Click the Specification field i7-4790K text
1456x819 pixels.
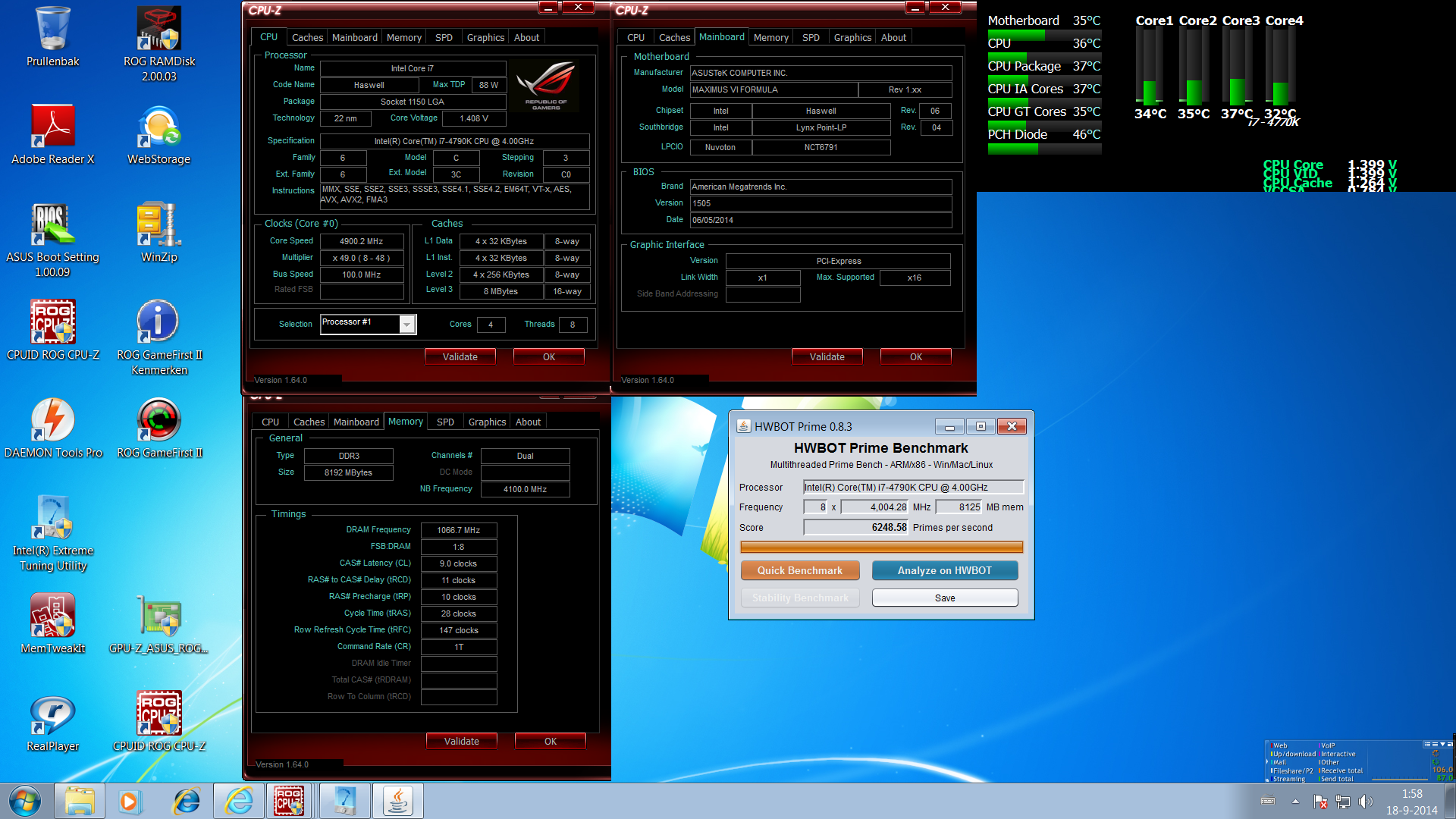point(453,141)
